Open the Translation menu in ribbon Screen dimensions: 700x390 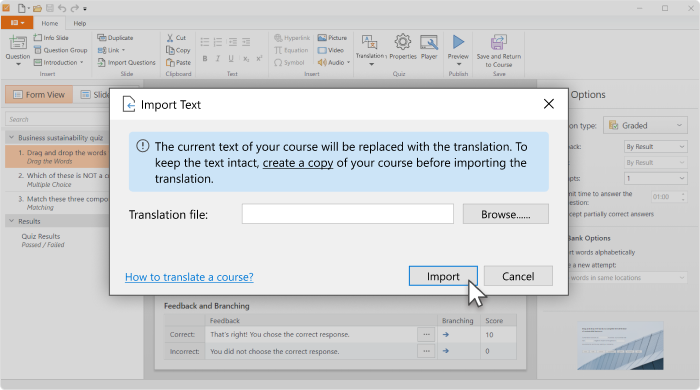(371, 50)
